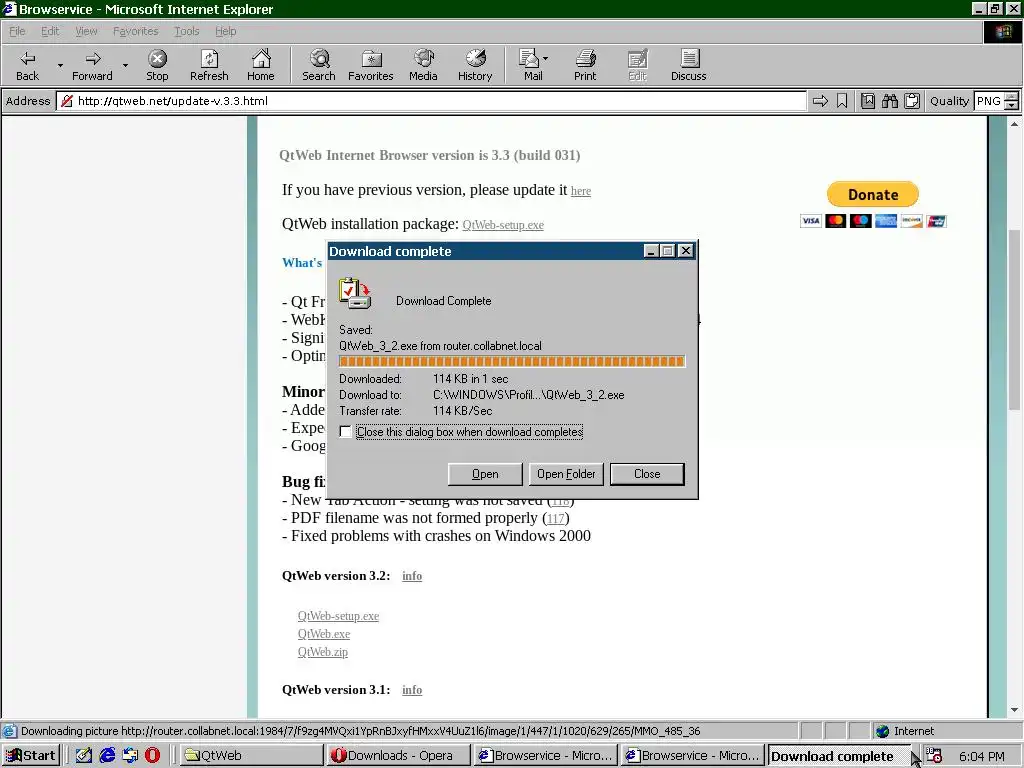This screenshot has width=1024, height=768.
Task: Click the 6:04 PM clock
Action: click(982, 756)
